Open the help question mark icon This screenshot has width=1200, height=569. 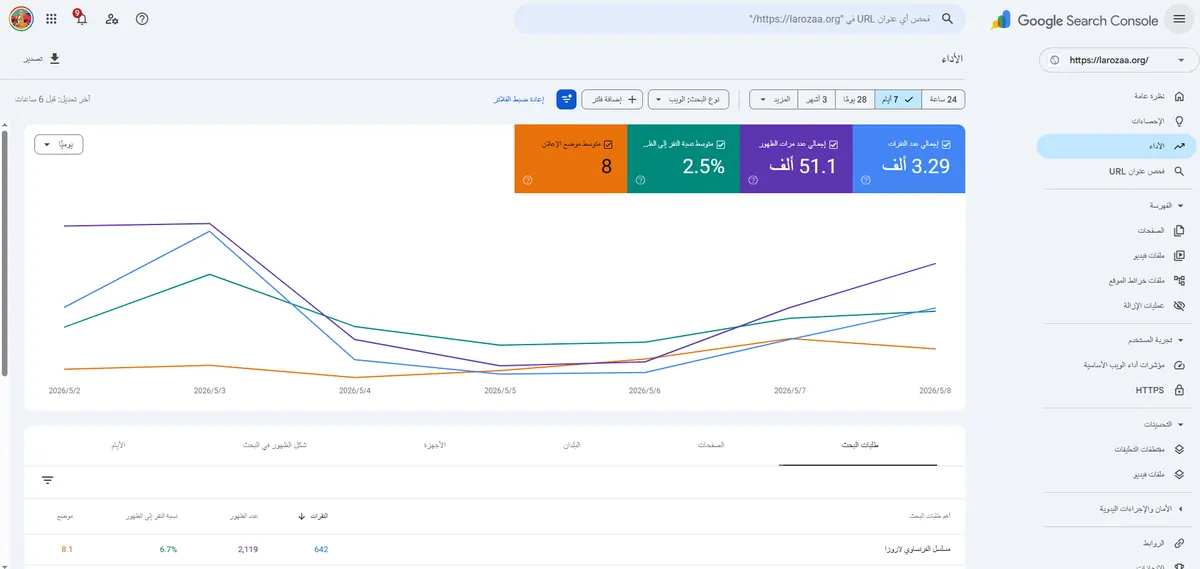(x=142, y=19)
